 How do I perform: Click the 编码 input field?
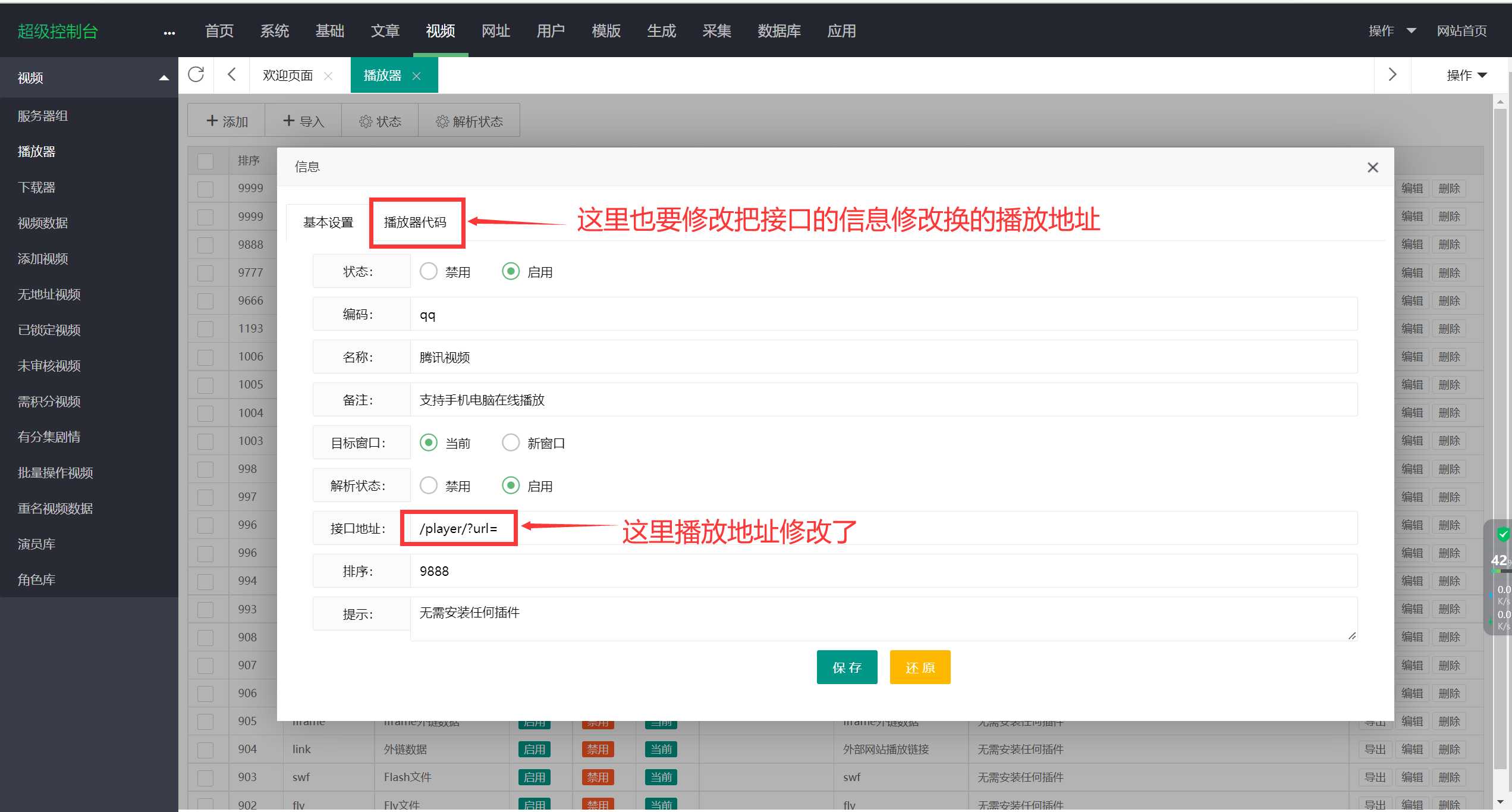[884, 314]
